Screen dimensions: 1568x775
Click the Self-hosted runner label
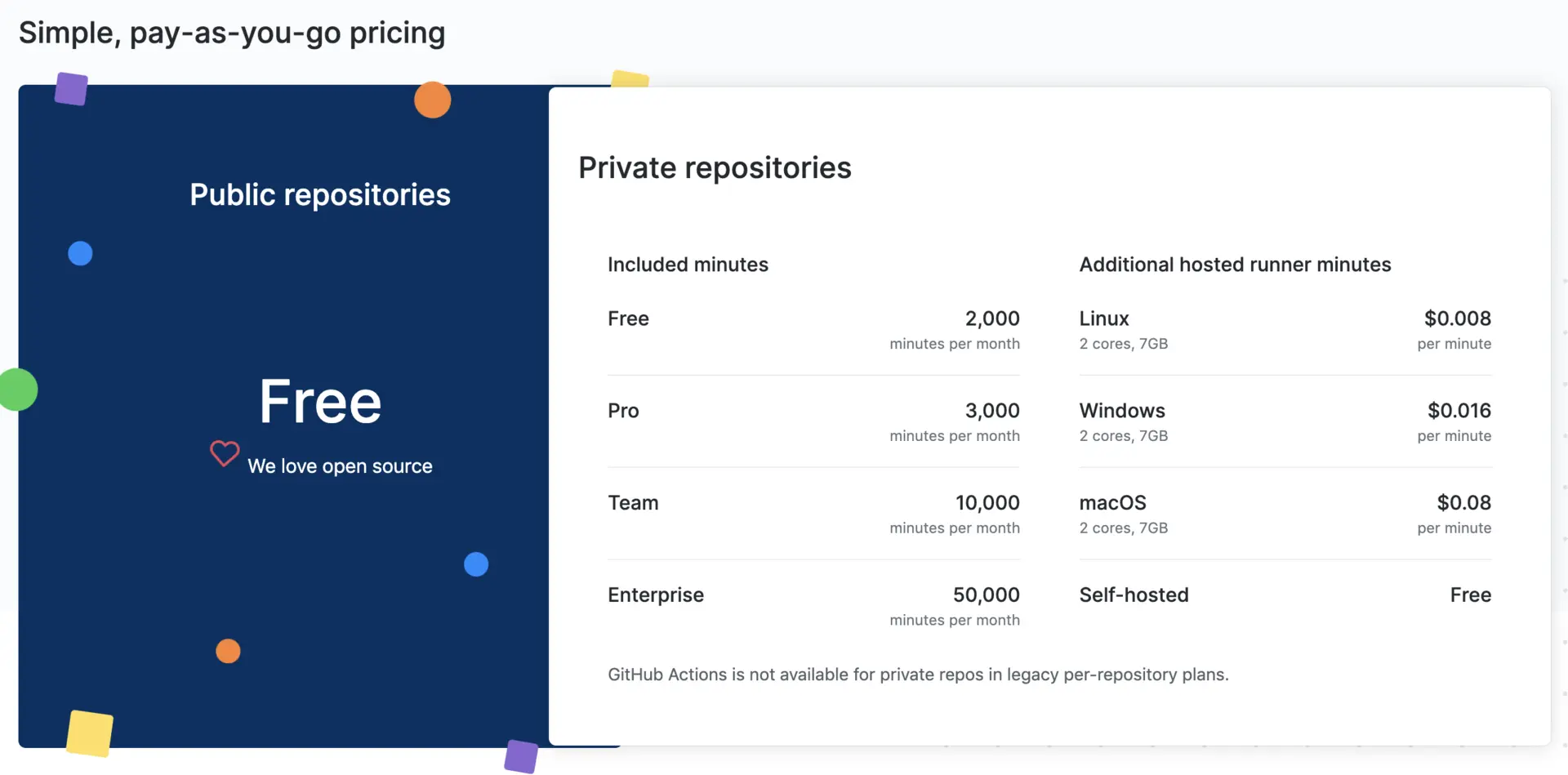point(1134,595)
